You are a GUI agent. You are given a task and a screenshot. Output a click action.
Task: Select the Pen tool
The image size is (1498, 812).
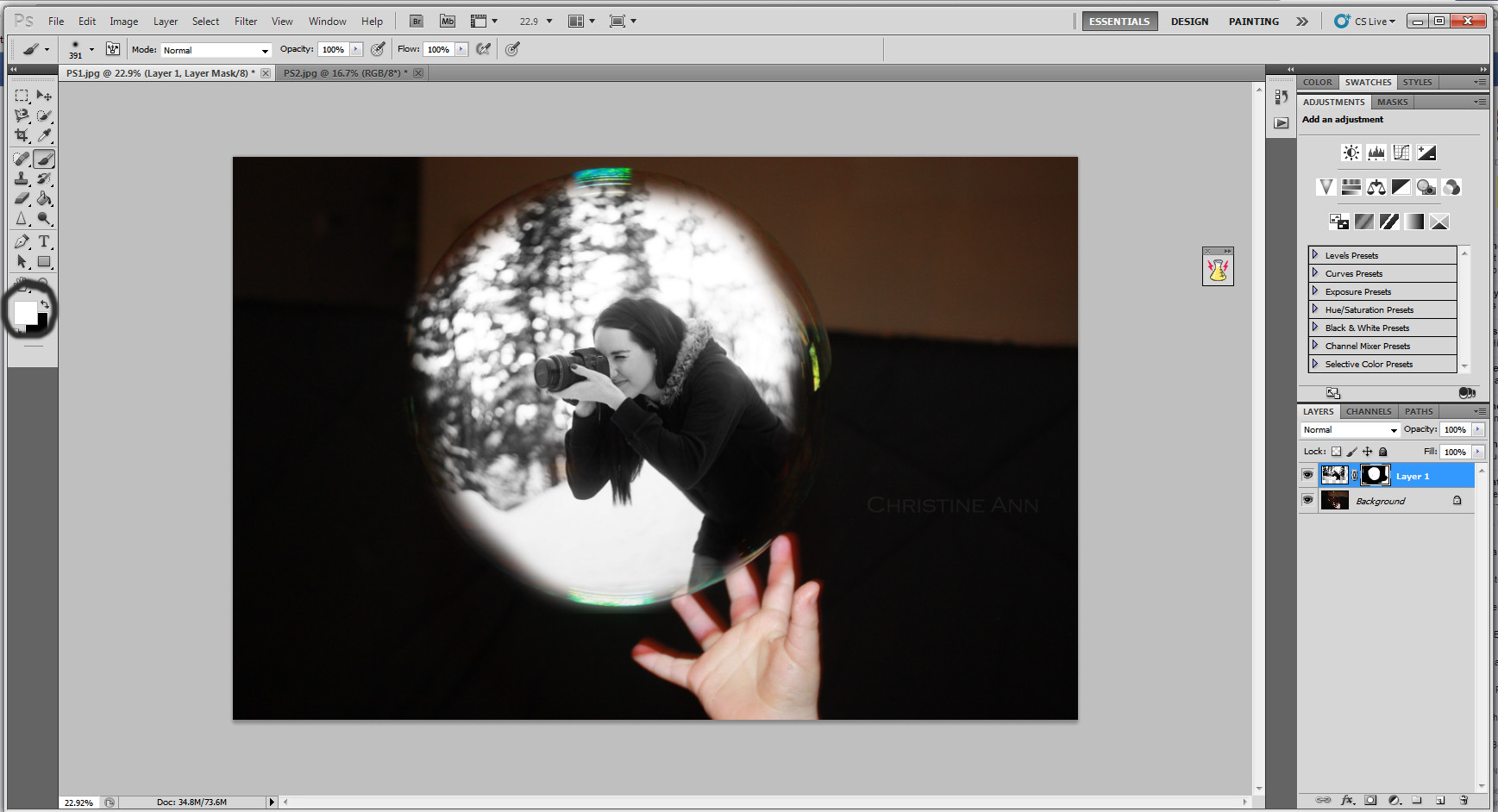pos(22,241)
